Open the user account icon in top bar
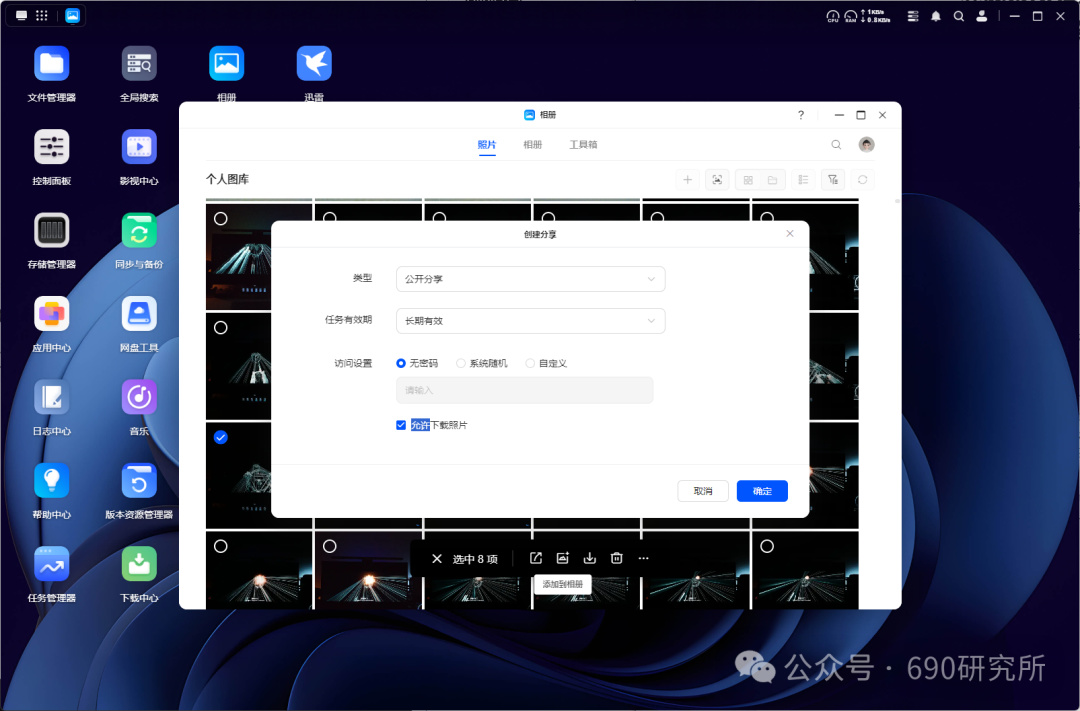Image resolution: width=1080 pixels, height=711 pixels. point(982,16)
